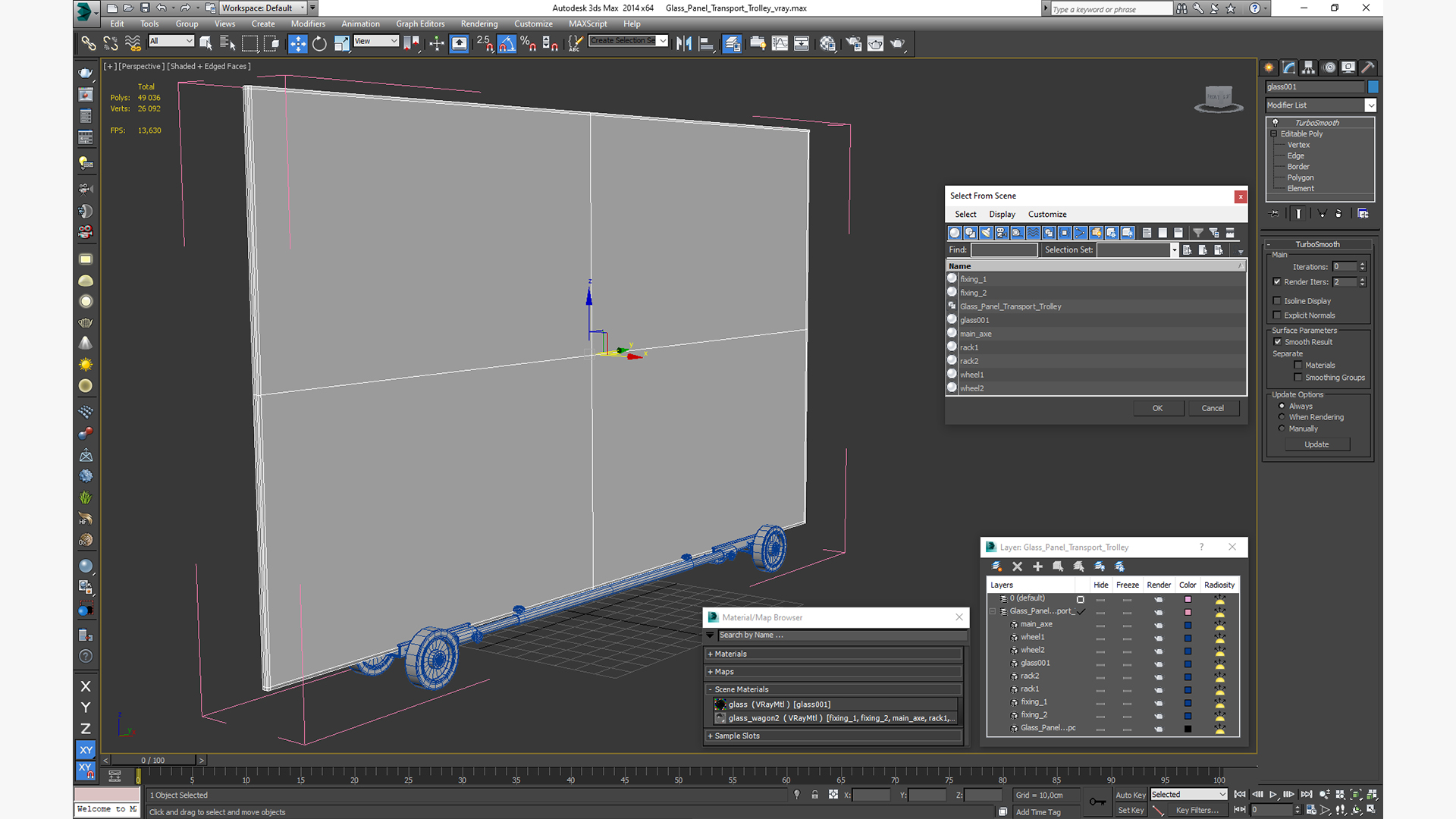Viewport: 1456px width, 819px height.
Task: Select the Manually update option
Action: click(1282, 428)
